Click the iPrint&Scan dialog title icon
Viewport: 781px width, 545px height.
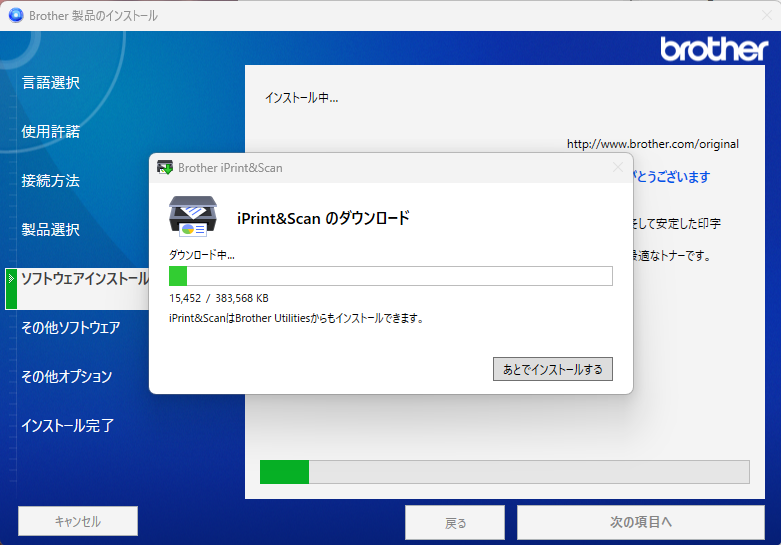click(x=165, y=167)
